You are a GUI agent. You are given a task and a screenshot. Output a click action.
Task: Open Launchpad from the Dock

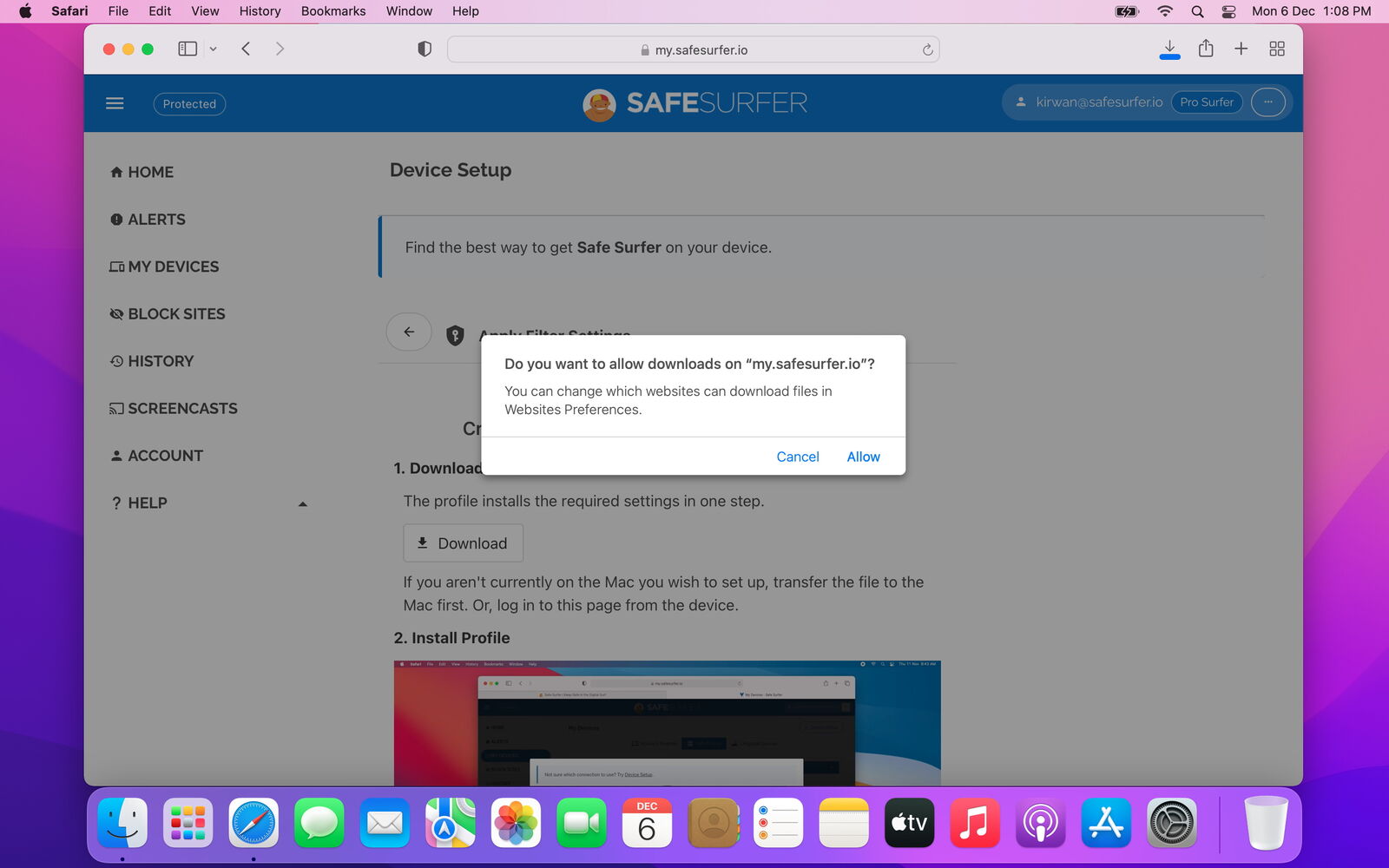(x=188, y=823)
